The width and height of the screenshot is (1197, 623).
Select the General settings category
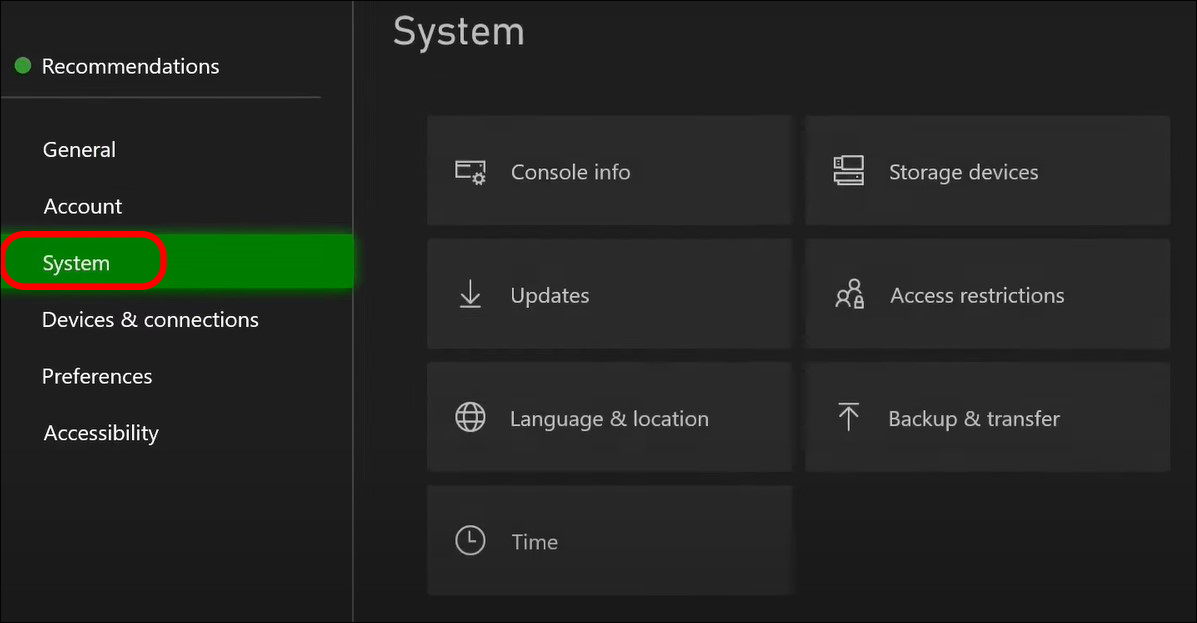(79, 149)
